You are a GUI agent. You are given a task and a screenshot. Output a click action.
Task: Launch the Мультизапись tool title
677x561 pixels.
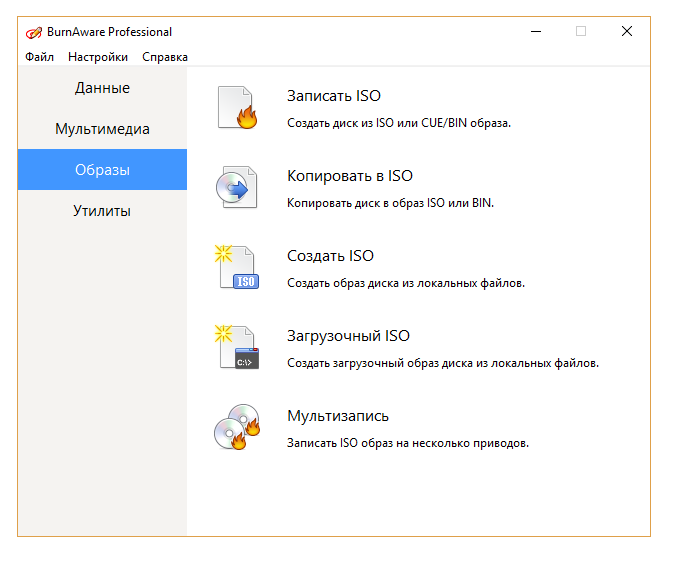click(x=338, y=416)
